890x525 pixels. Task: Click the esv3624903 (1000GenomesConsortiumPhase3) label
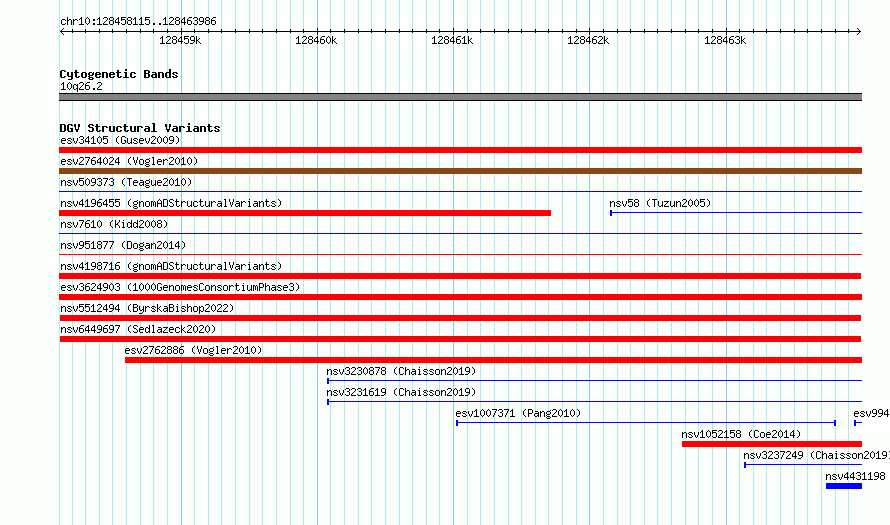coord(180,287)
